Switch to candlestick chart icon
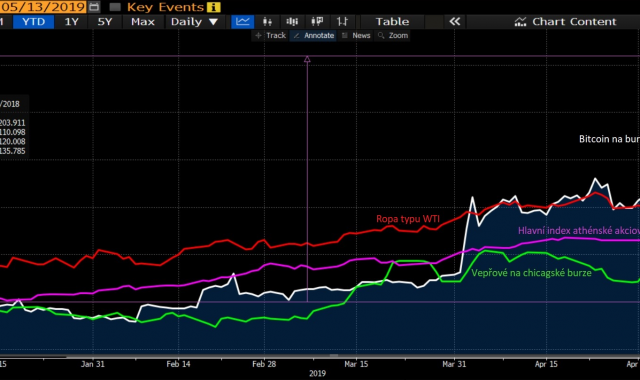Viewport: 640px width, 380px height. [267, 22]
